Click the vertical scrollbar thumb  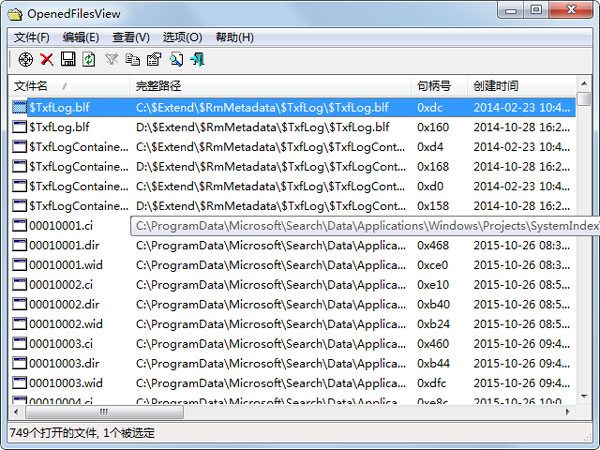pos(584,99)
